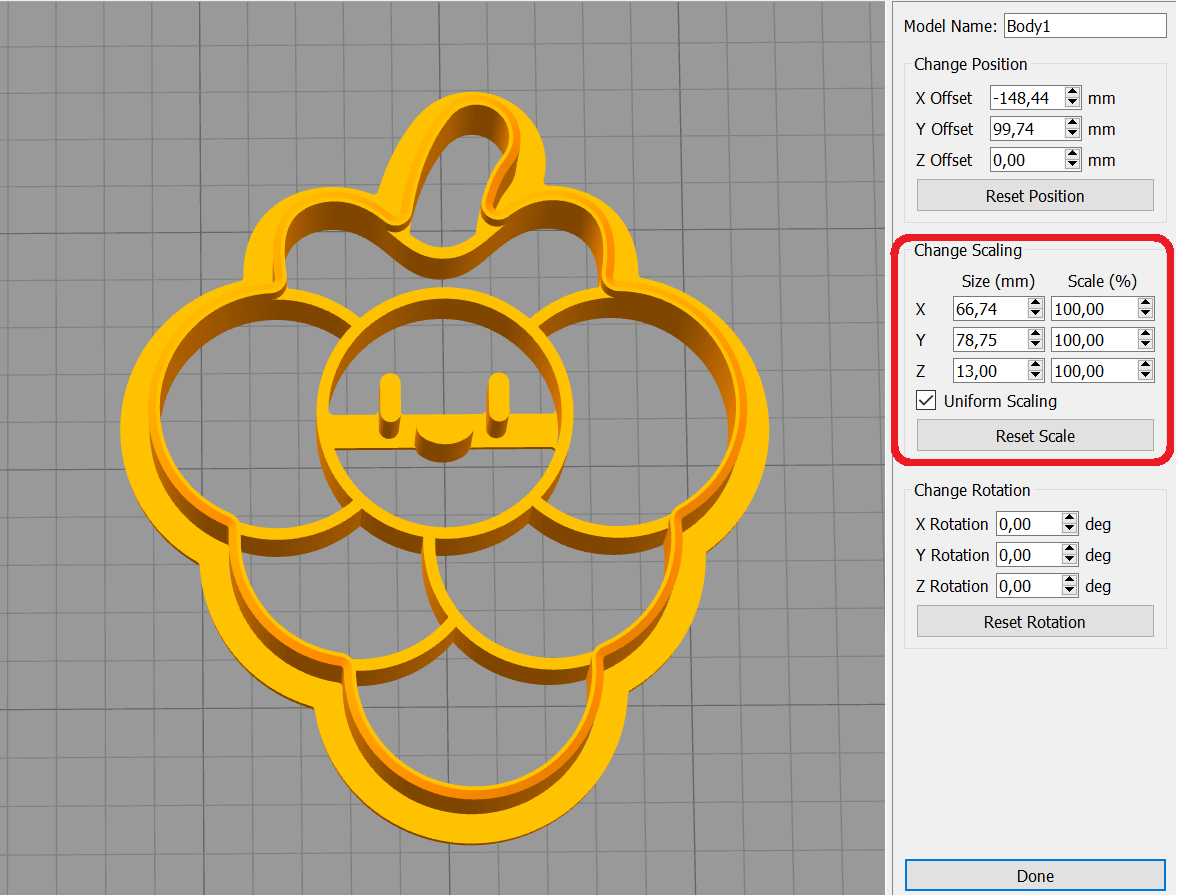Click the Z Rotation value field
1177x895 pixels.
1028,585
